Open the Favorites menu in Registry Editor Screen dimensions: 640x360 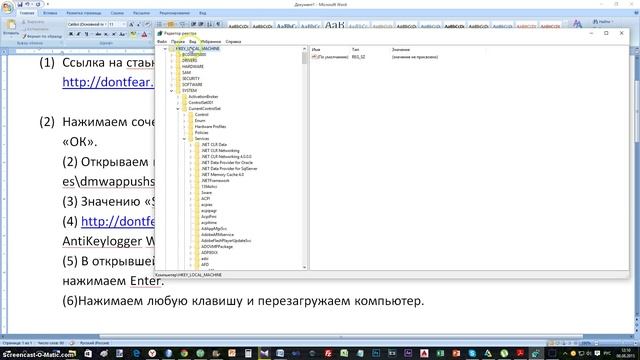211,42
